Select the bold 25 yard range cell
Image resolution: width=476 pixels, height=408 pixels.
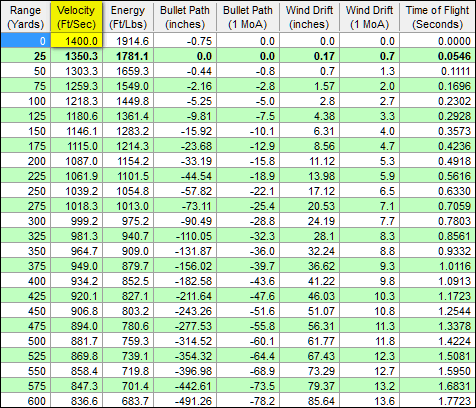[x=26, y=56]
